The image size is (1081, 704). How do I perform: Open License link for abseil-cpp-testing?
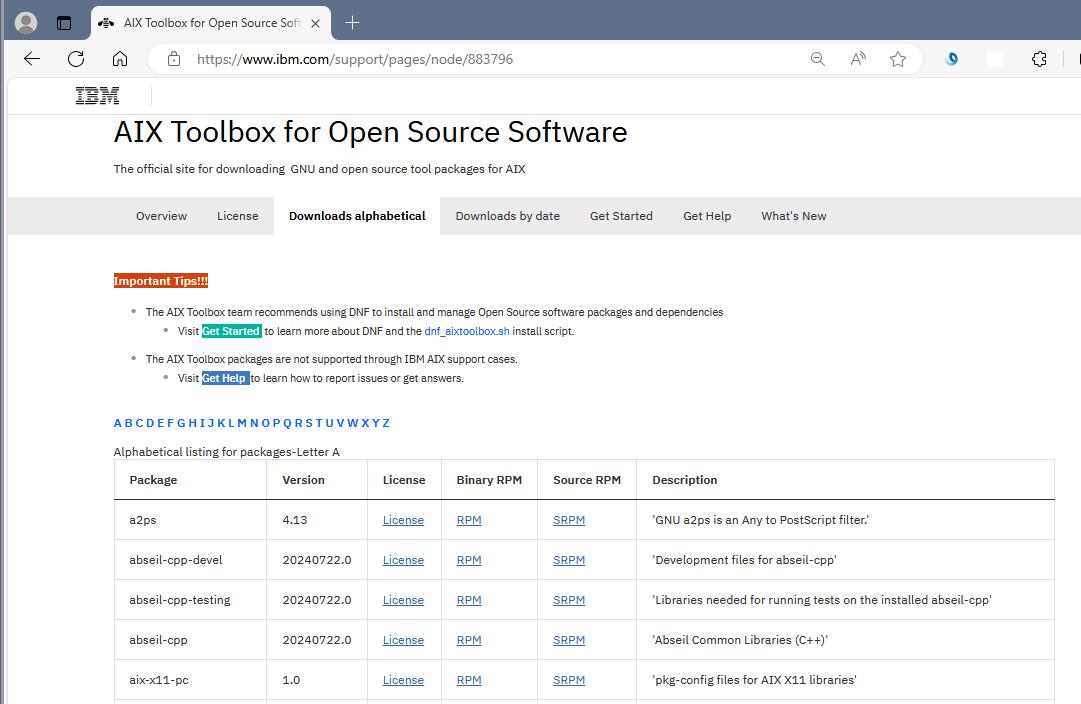[403, 600]
